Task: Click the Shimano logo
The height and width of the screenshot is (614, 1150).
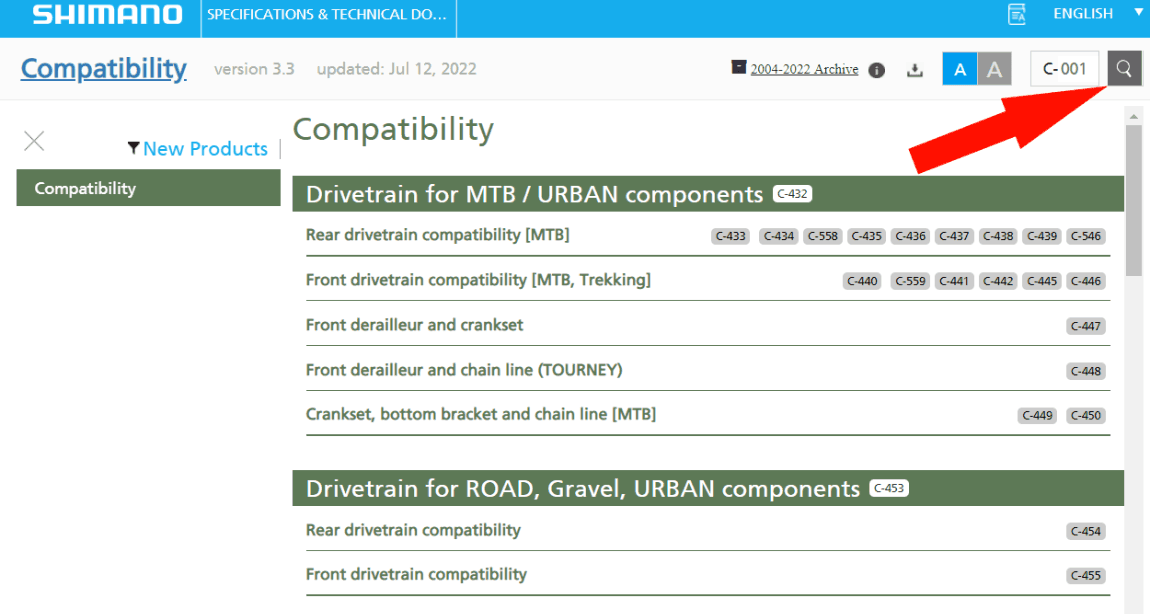Action: [108, 15]
